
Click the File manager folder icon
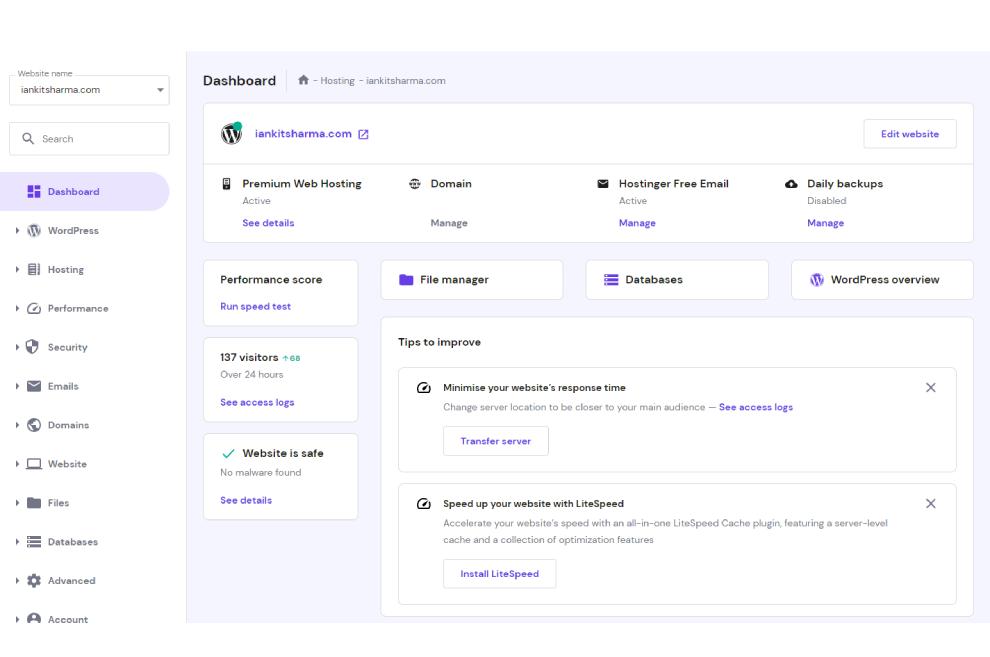click(406, 280)
